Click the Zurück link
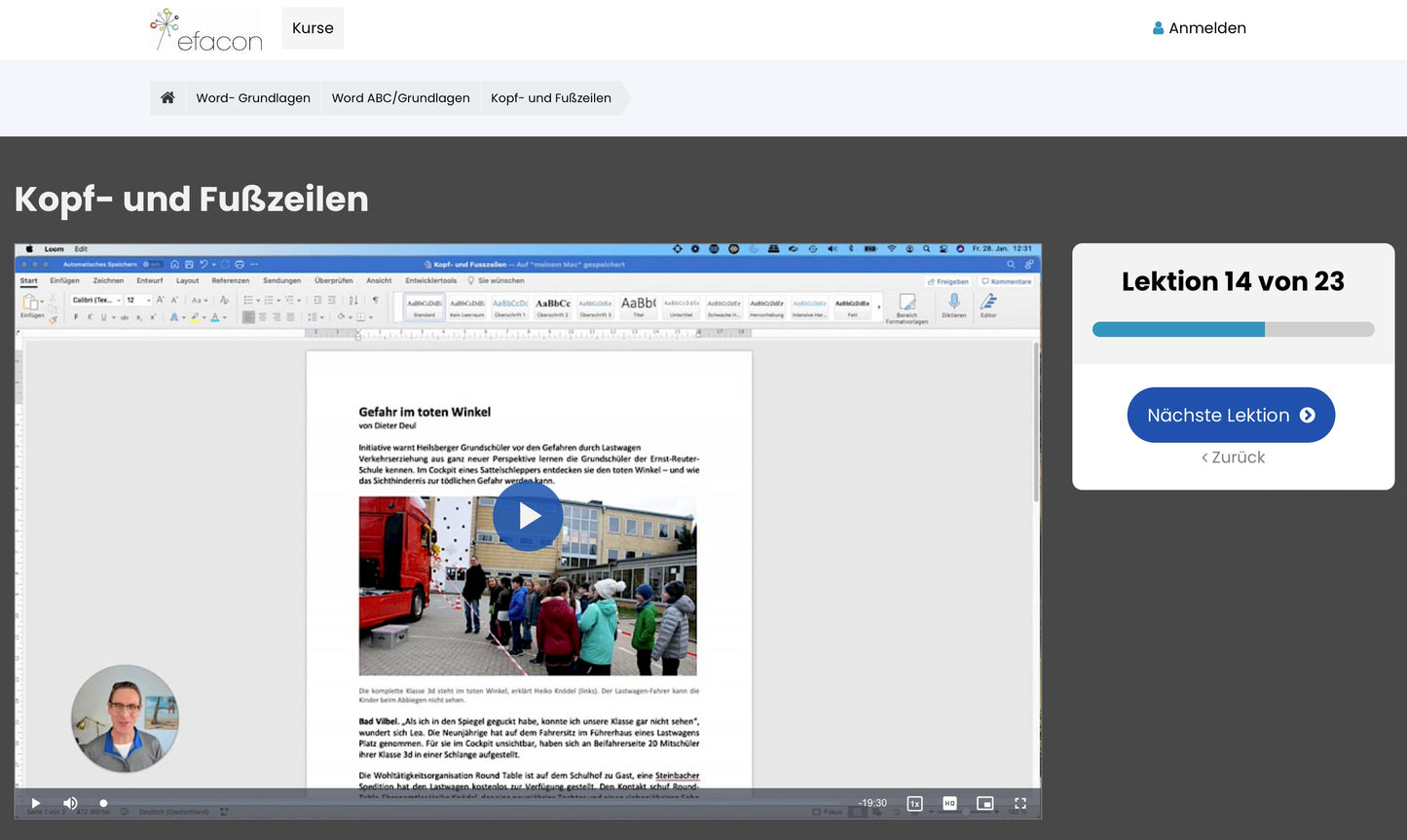Screen dimensions: 1407x840 [x=1233, y=457]
